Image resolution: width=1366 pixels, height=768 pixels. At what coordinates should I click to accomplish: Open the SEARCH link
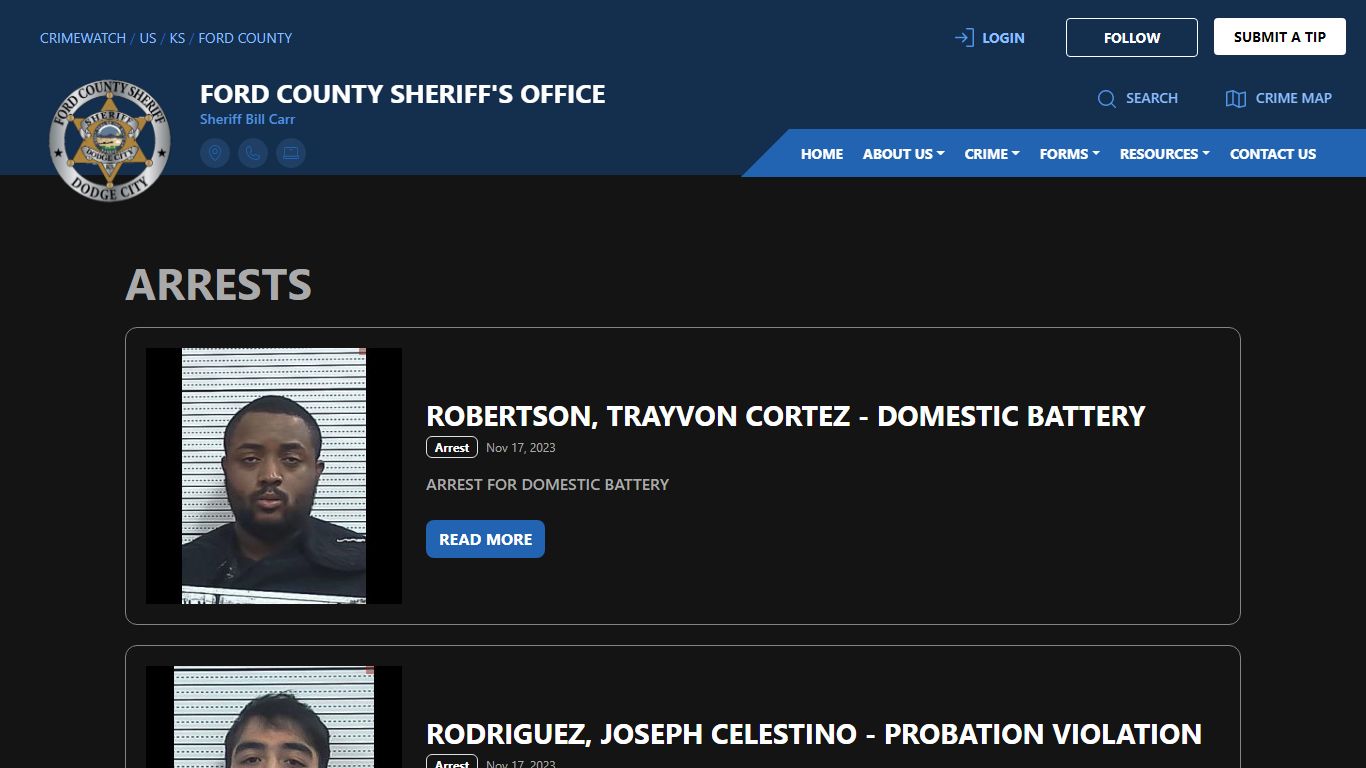tap(1152, 98)
